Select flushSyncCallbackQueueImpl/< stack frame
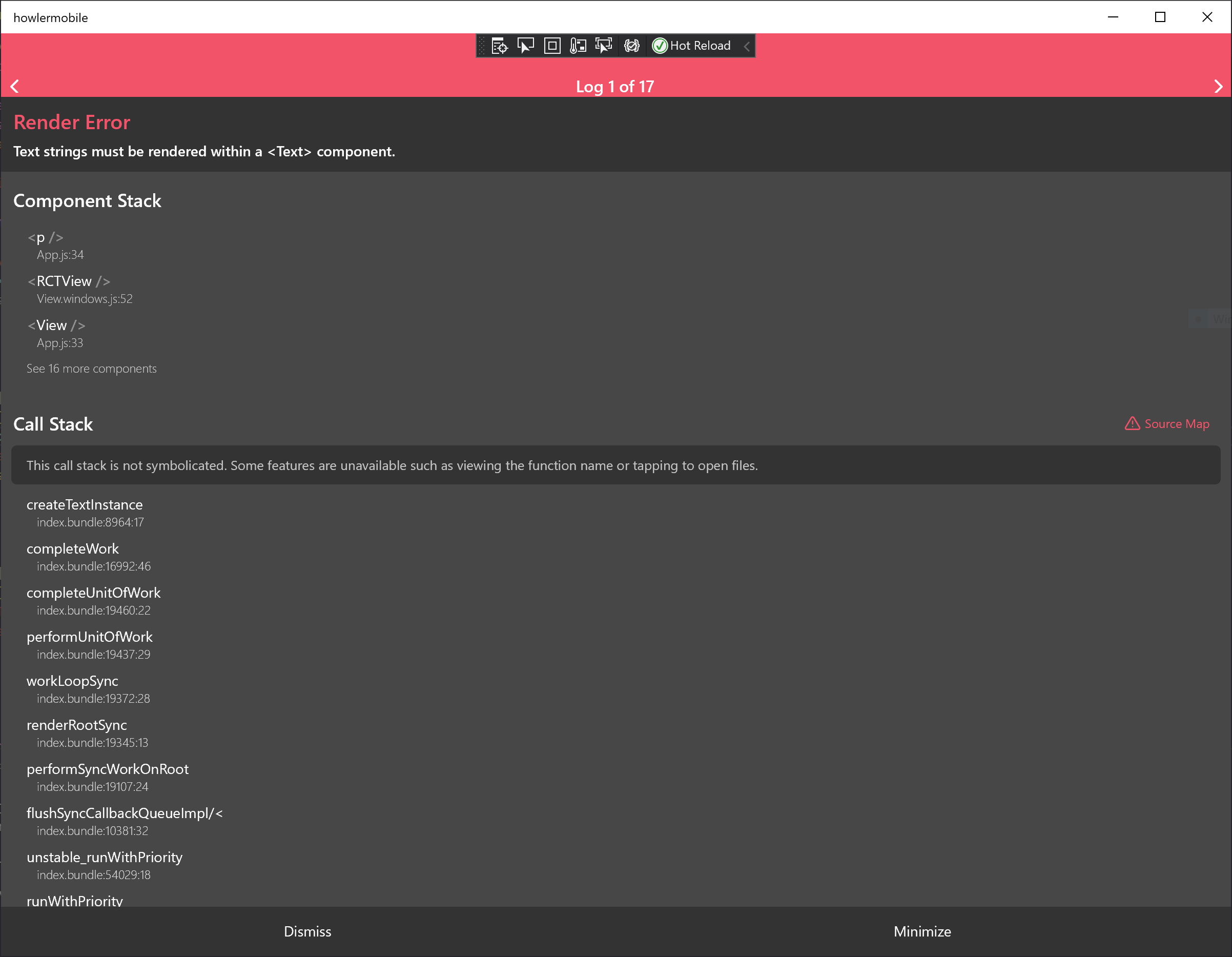Screen dimensions: 1232x957 coord(125,813)
